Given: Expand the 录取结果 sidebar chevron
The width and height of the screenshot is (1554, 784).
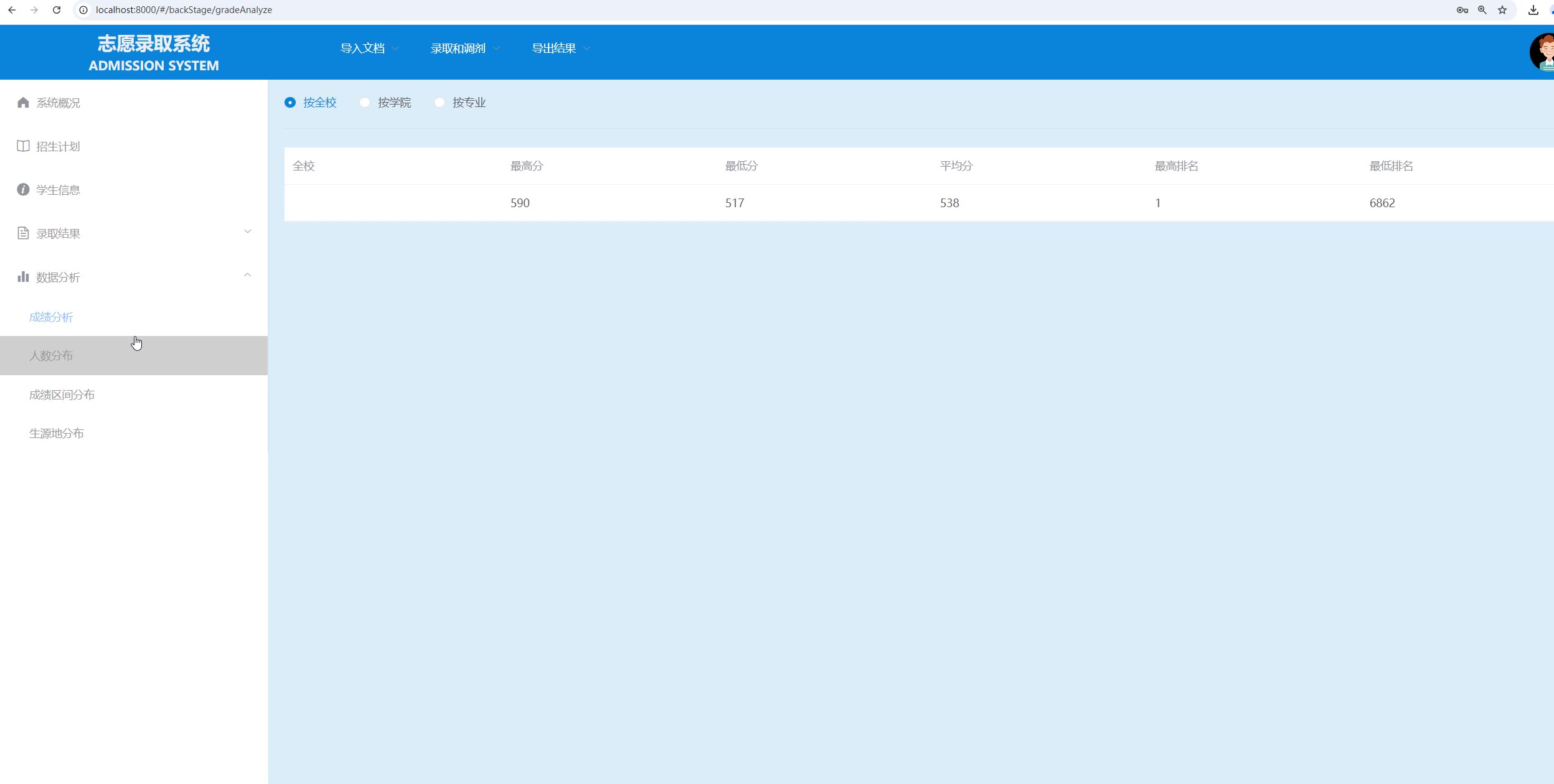Looking at the screenshot, I should click(248, 231).
